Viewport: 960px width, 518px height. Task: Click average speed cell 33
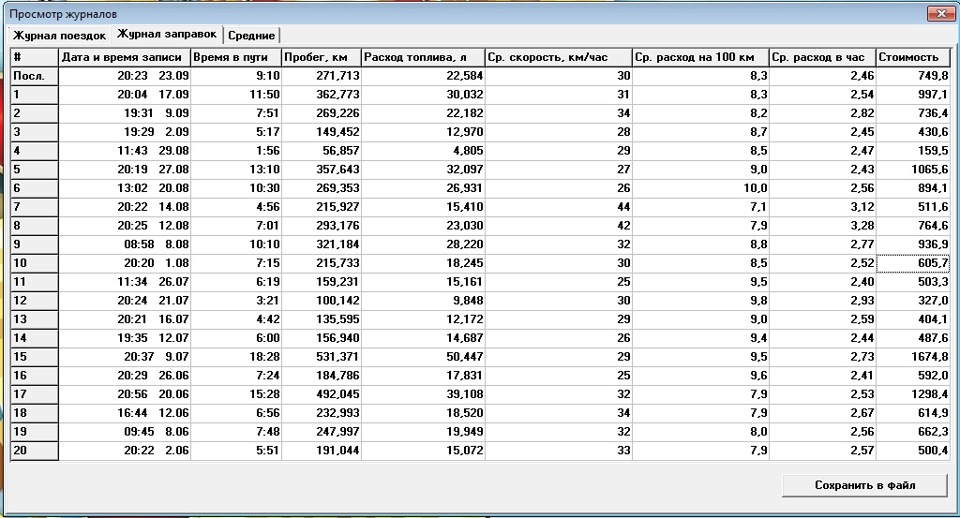558,450
